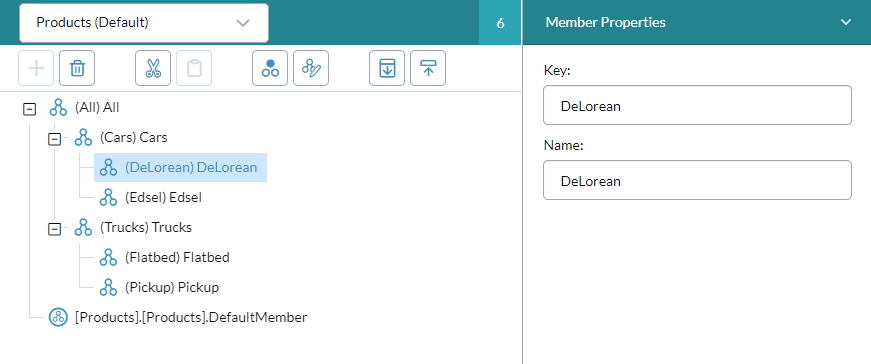Click the export up-arrow icon
This screenshot has width=871, height=364.
coord(428,68)
